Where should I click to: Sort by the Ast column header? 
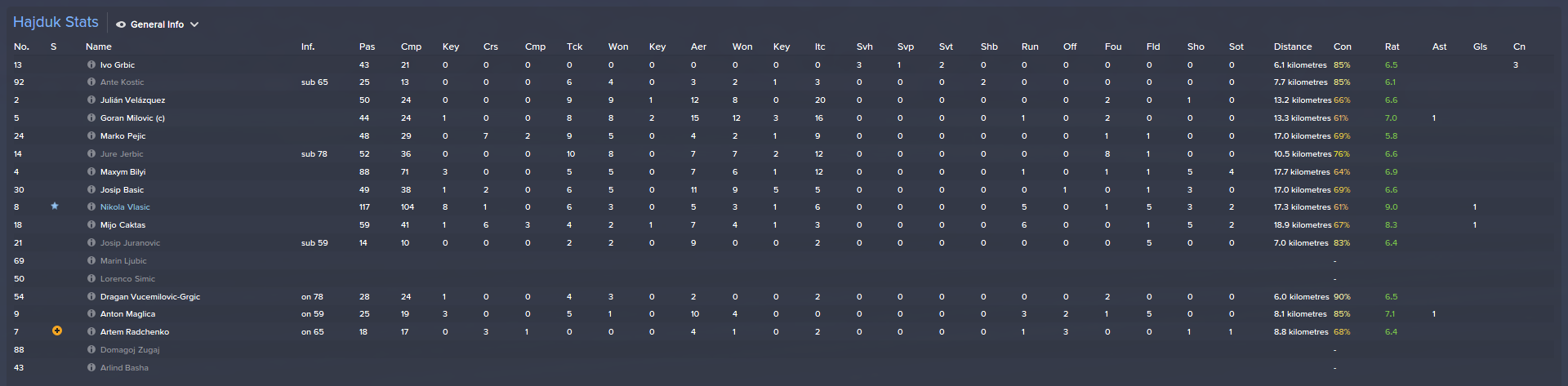pos(1440,47)
